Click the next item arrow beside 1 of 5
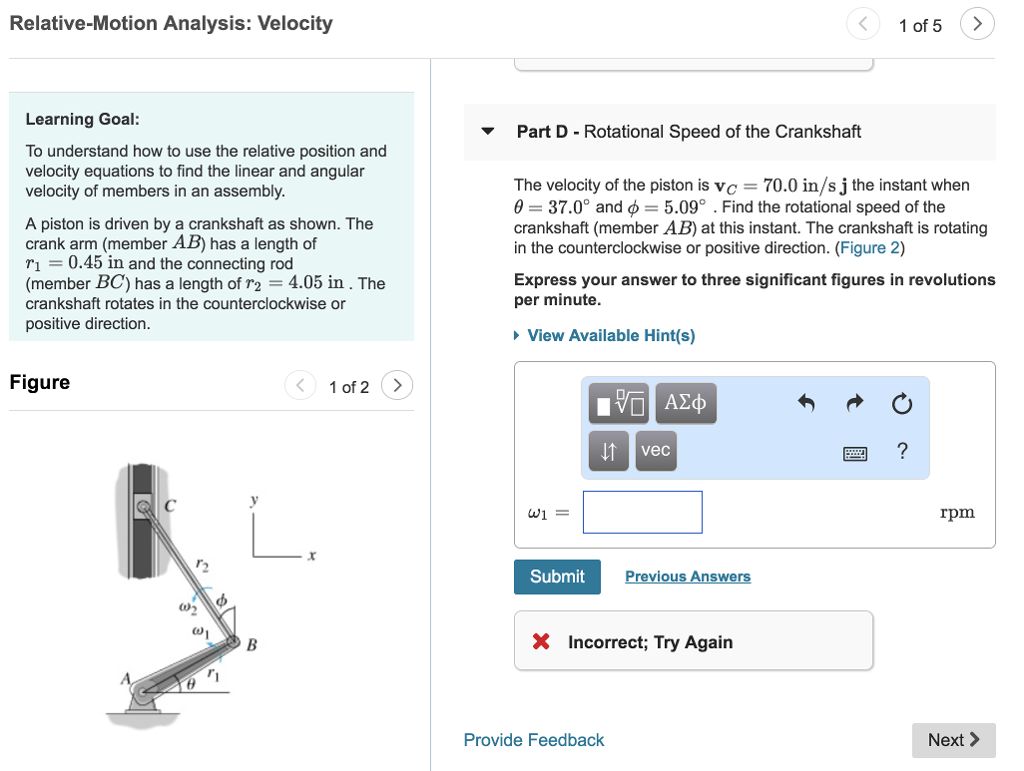Image resolution: width=1024 pixels, height=771 pixels. pyautogui.click(x=977, y=23)
